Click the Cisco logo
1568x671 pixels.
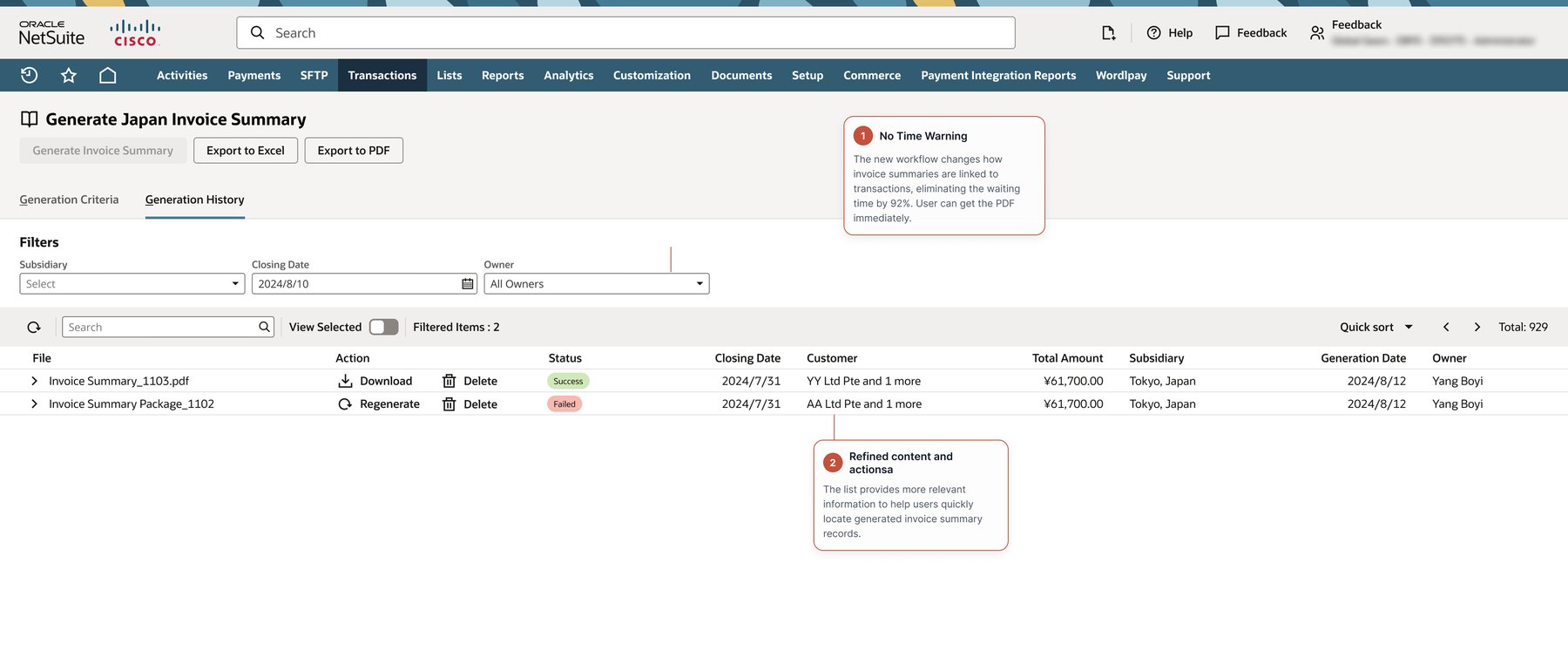click(135, 33)
